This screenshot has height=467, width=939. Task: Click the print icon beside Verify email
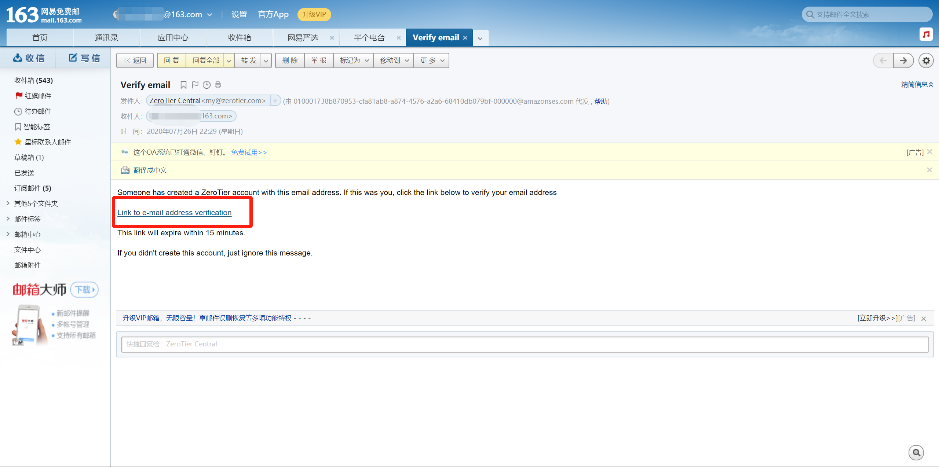(218, 85)
